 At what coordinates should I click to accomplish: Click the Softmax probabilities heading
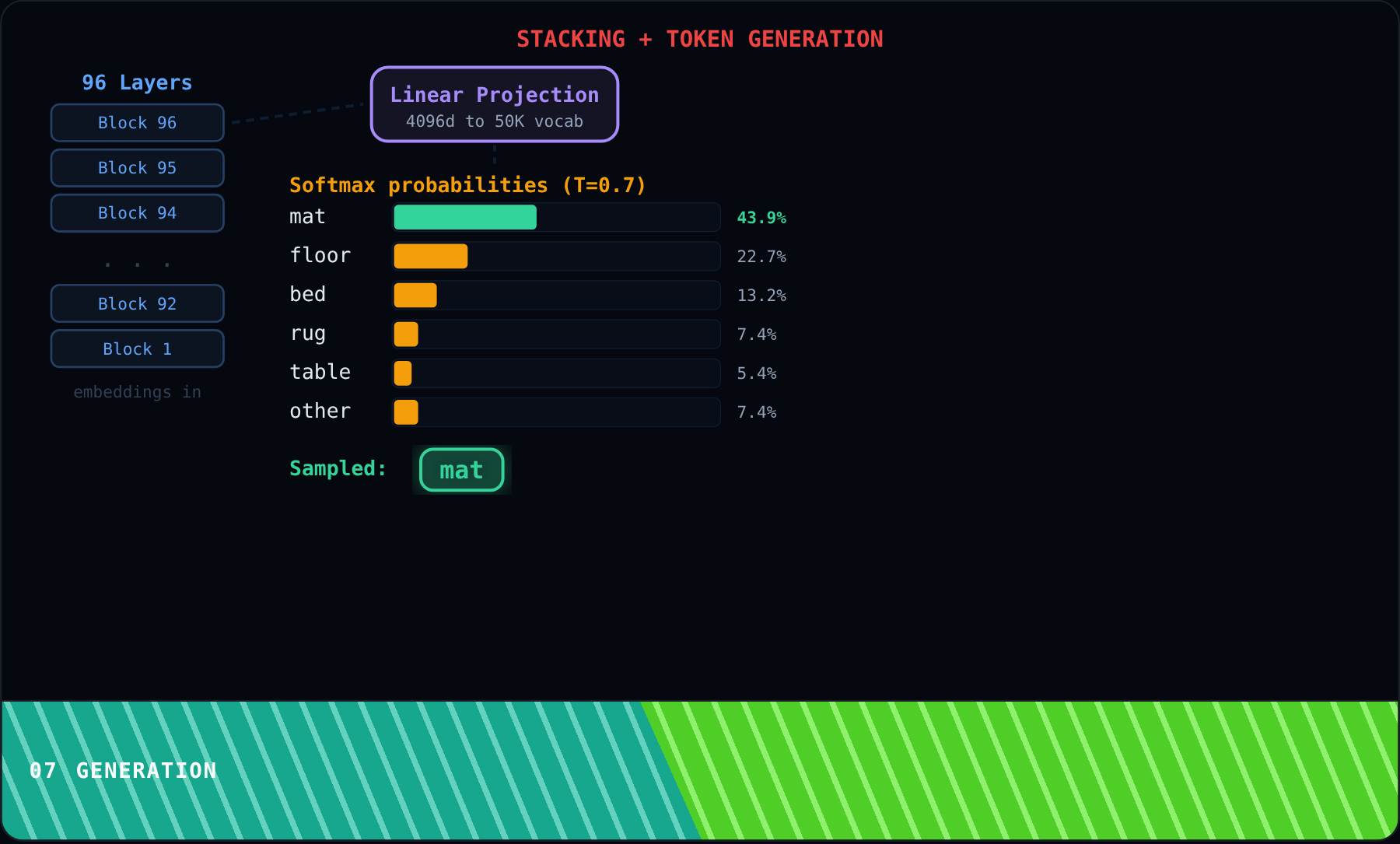[467, 185]
